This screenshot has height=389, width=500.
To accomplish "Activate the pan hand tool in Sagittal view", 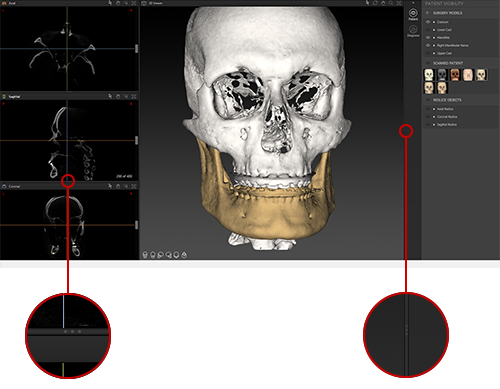I will [118, 96].
